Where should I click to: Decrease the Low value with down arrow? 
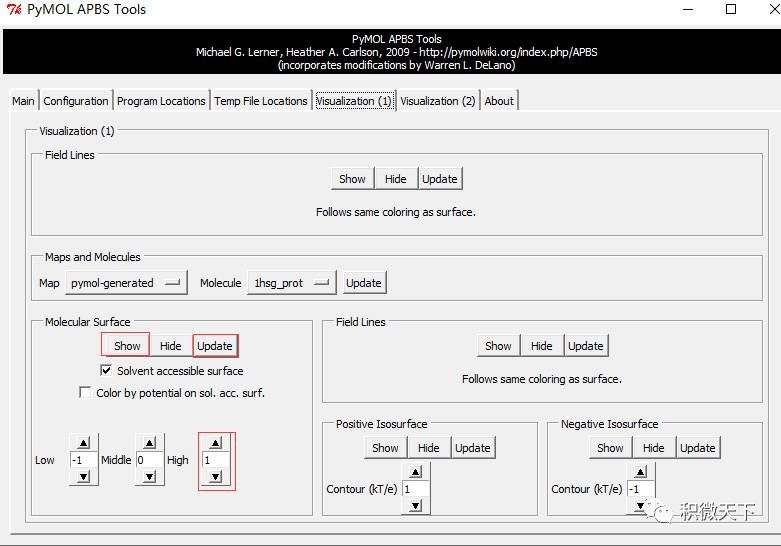coord(84,477)
